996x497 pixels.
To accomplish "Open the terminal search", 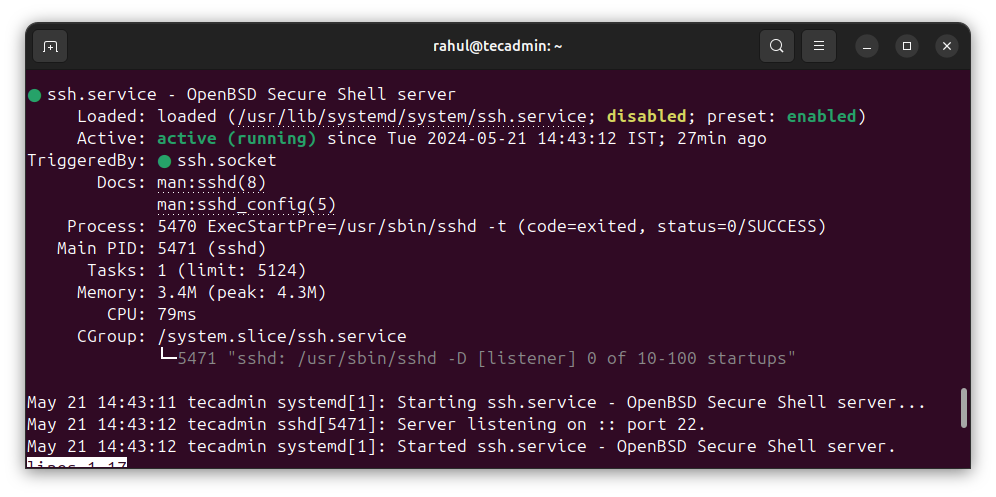I will pyautogui.click(x=777, y=46).
